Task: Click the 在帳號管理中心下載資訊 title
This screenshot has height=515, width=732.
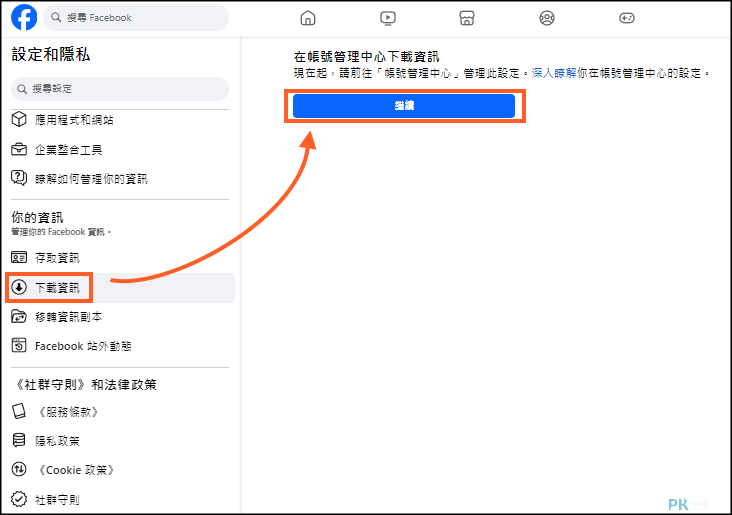Action: click(366, 57)
